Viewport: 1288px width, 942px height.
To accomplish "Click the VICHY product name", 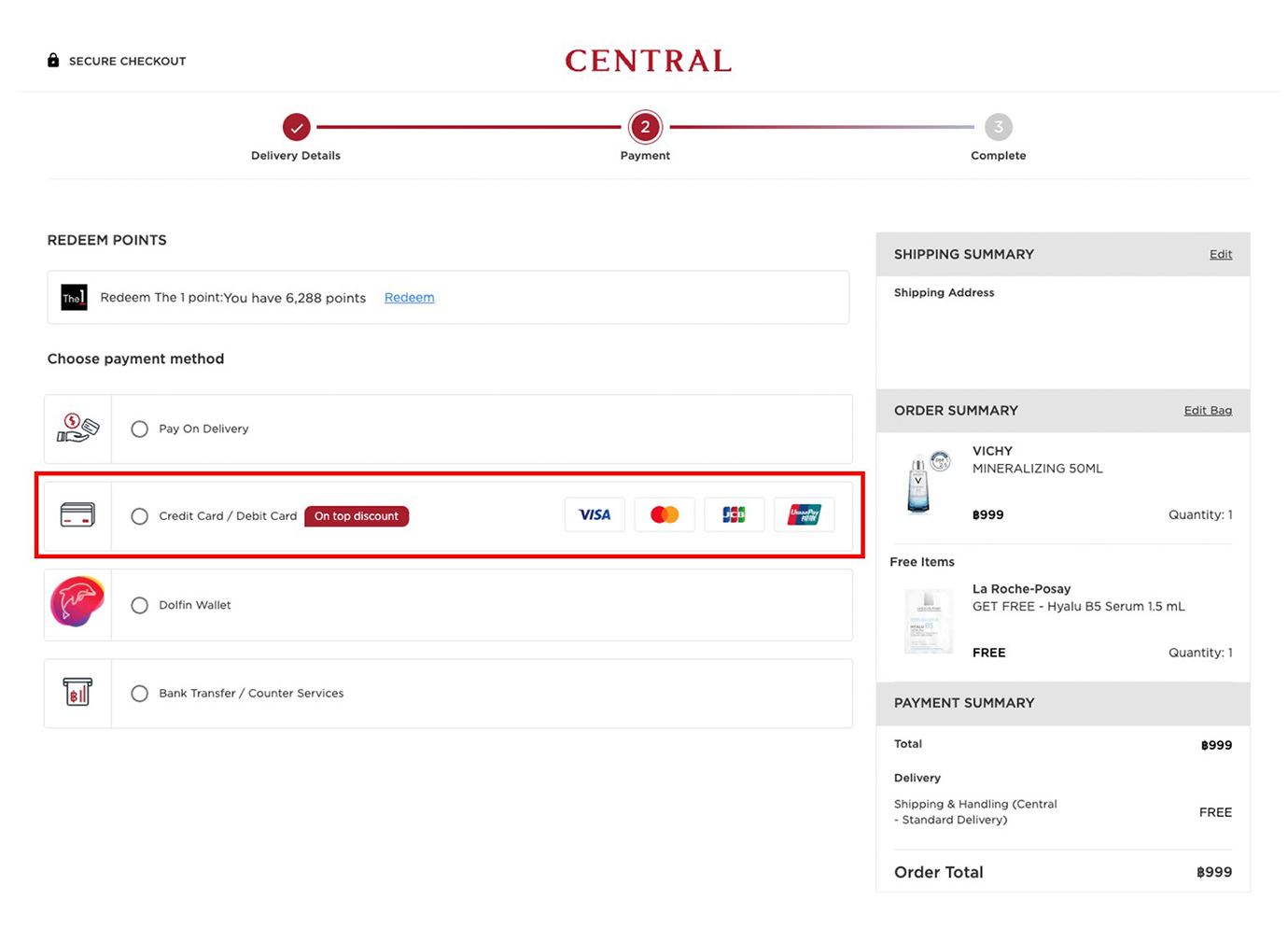I will pyautogui.click(x=992, y=451).
